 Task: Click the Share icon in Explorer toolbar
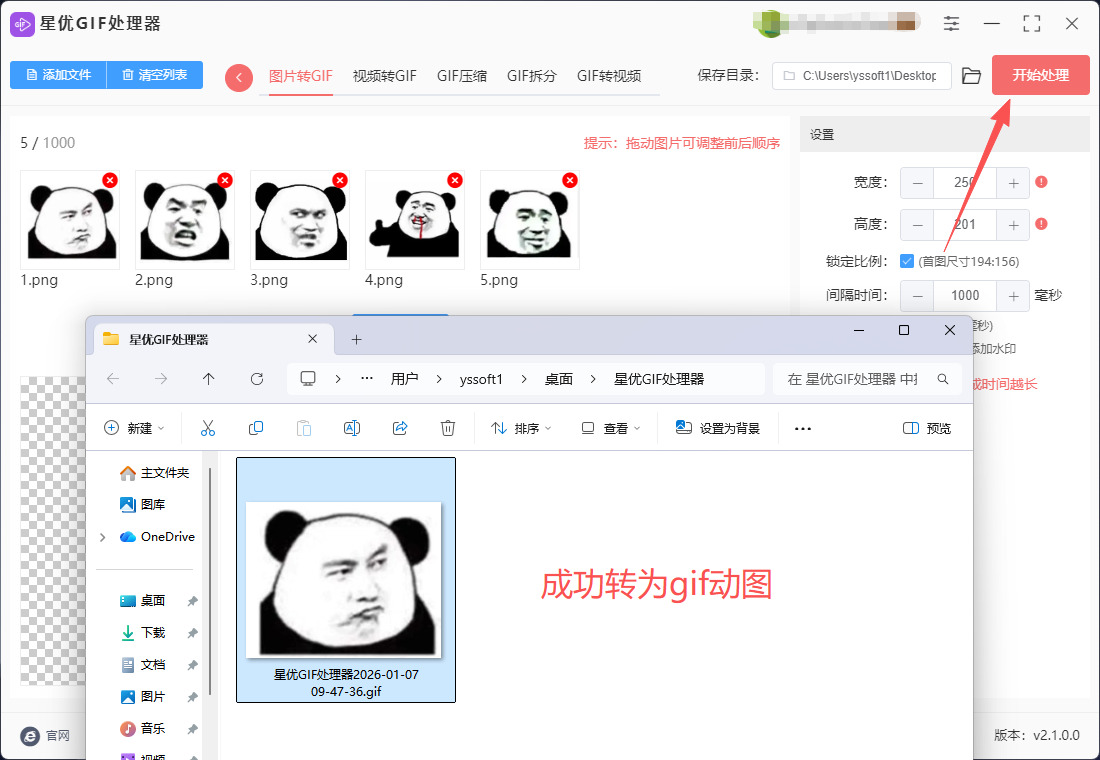[x=400, y=428]
